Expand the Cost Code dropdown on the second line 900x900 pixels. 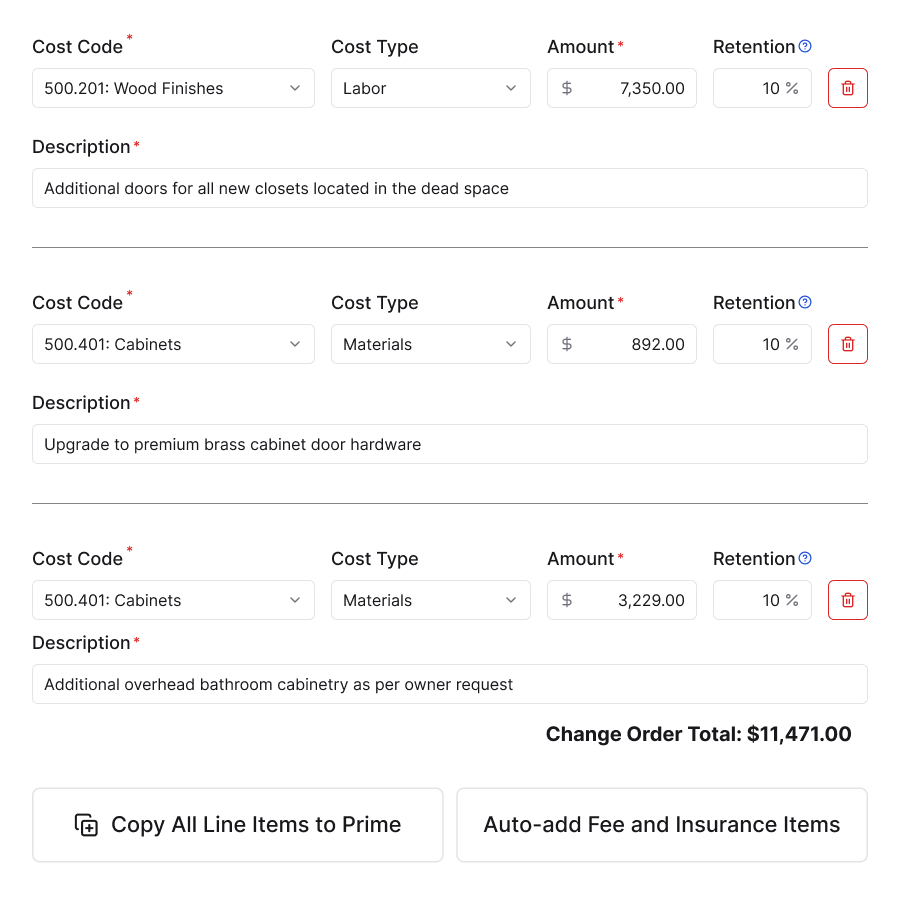point(173,344)
